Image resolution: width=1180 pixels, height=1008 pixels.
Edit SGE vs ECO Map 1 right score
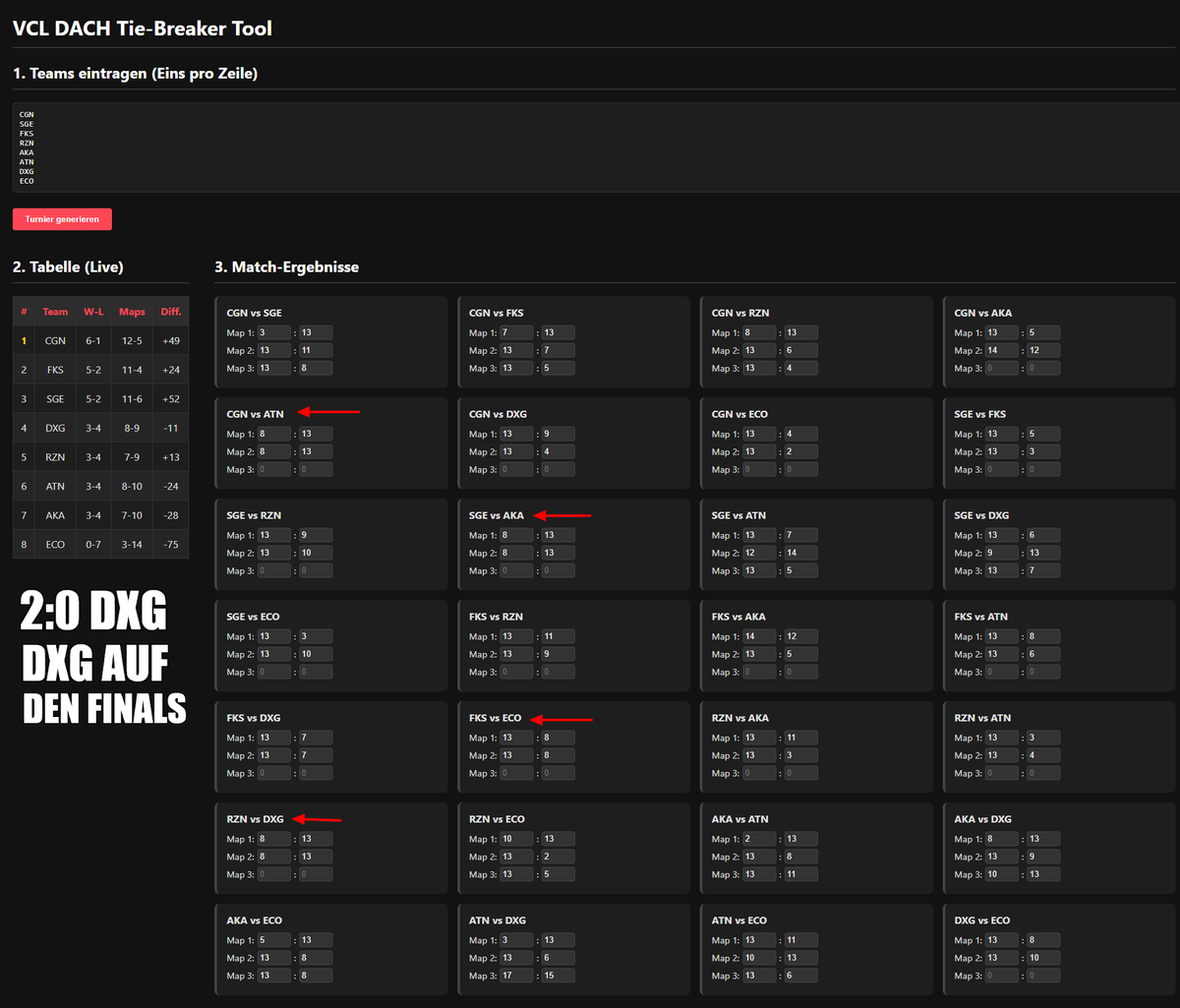pyautogui.click(x=316, y=636)
